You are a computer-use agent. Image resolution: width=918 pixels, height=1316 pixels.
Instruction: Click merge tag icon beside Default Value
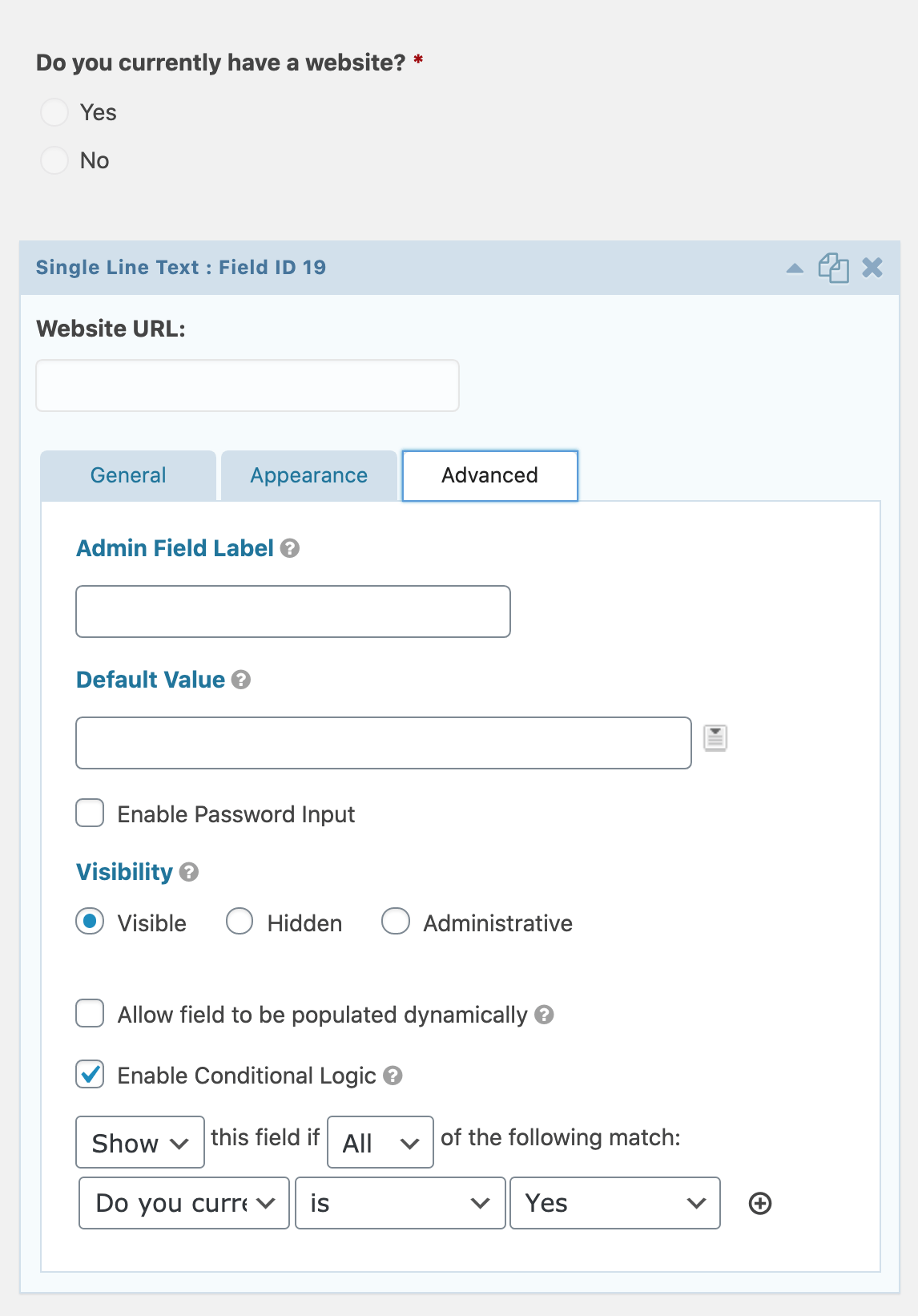[x=715, y=737]
